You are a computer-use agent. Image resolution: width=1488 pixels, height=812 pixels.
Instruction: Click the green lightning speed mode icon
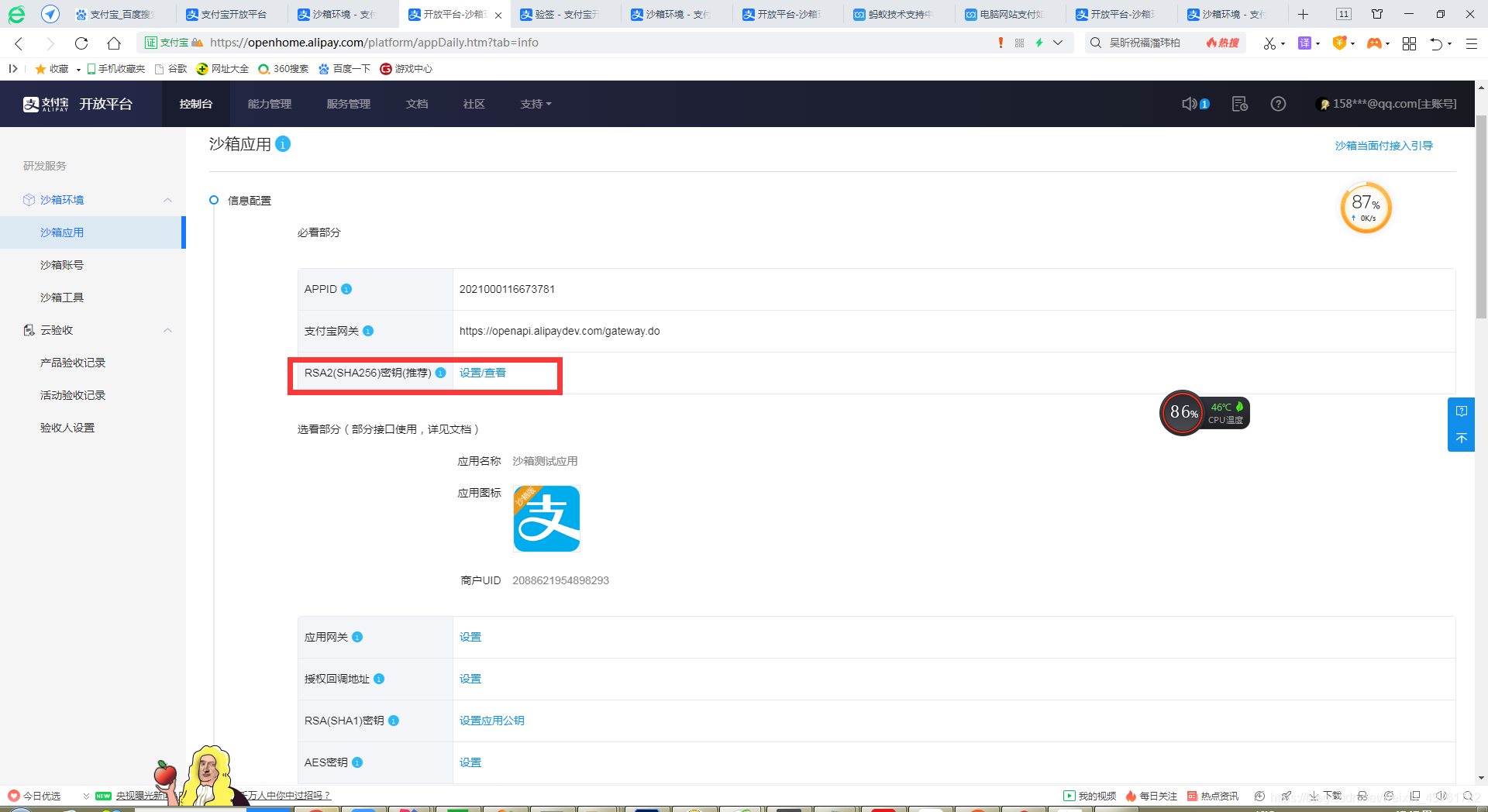[x=1039, y=43]
